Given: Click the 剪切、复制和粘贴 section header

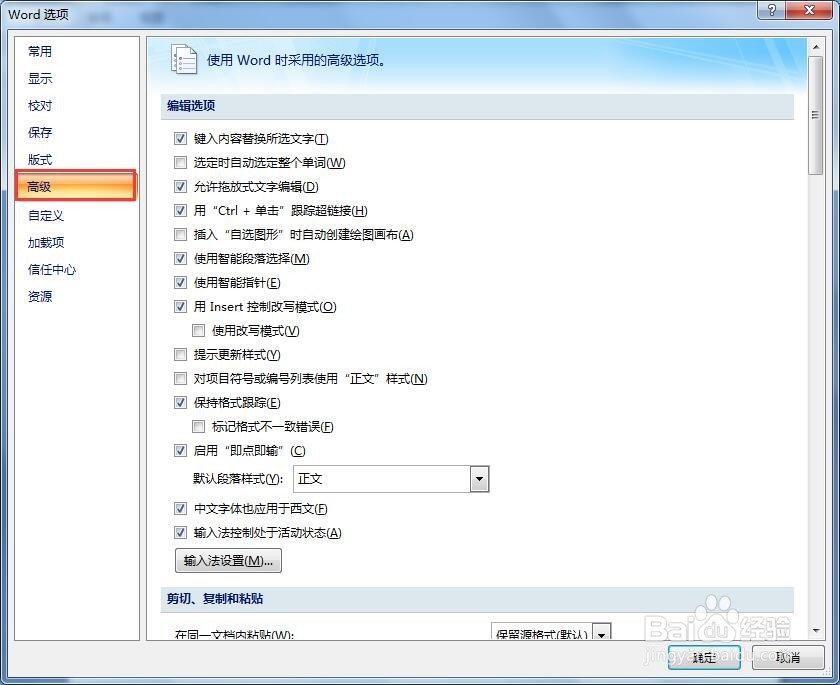Looking at the screenshot, I should pyautogui.click(x=477, y=599).
